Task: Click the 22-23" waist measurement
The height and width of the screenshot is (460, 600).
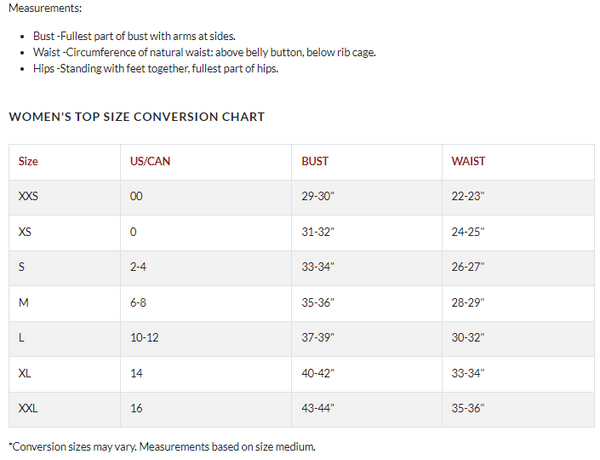Action: 468,196
